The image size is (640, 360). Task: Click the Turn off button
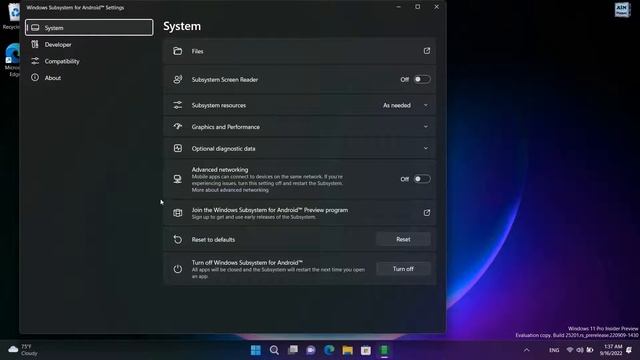click(x=403, y=269)
